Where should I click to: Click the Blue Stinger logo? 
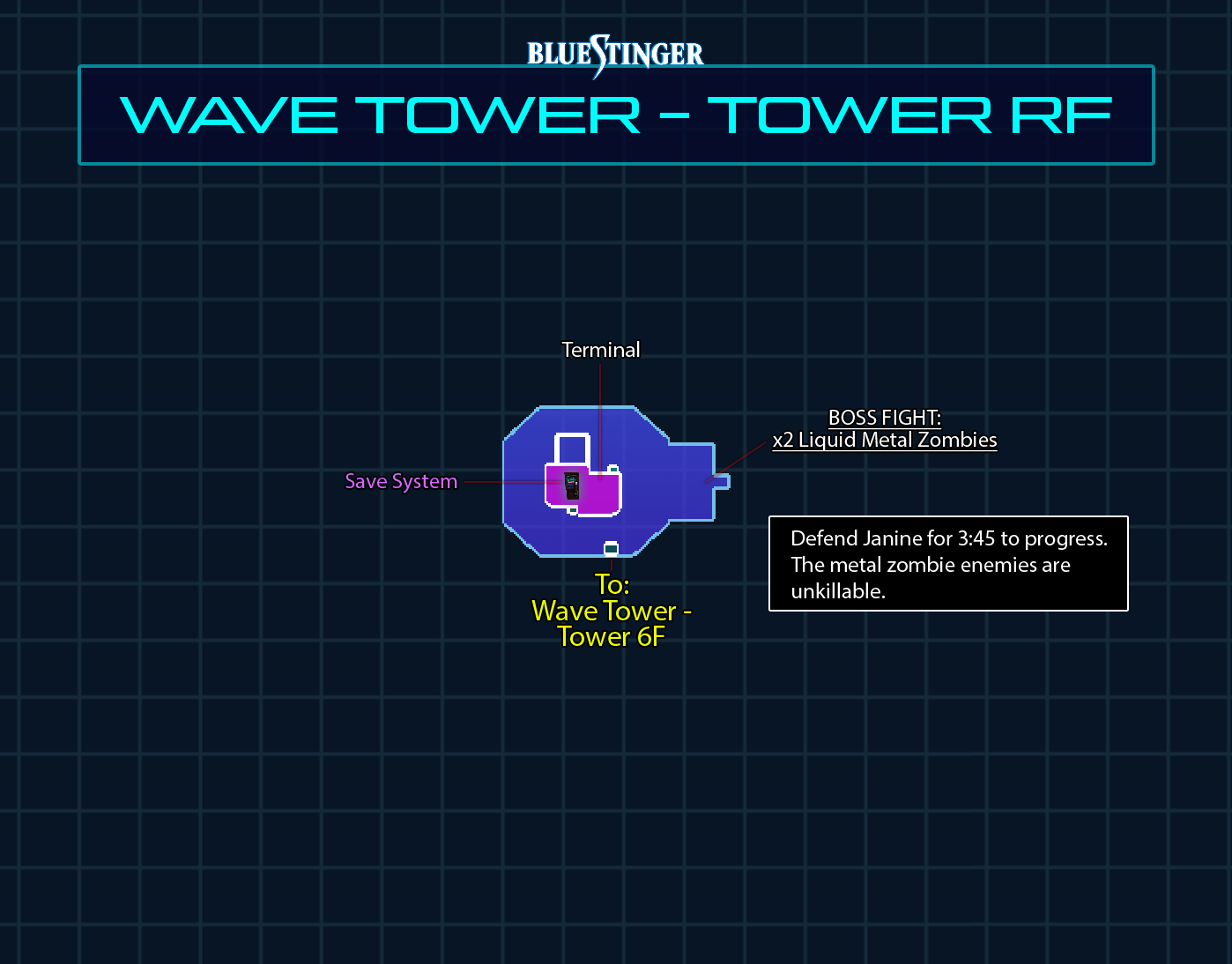click(x=615, y=55)
